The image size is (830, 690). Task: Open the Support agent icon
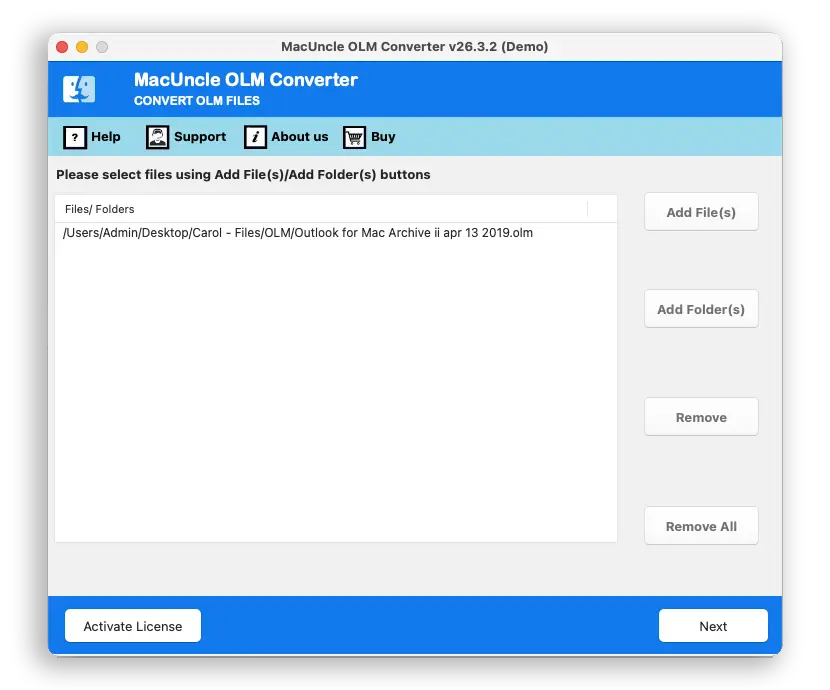coord(157,138)
